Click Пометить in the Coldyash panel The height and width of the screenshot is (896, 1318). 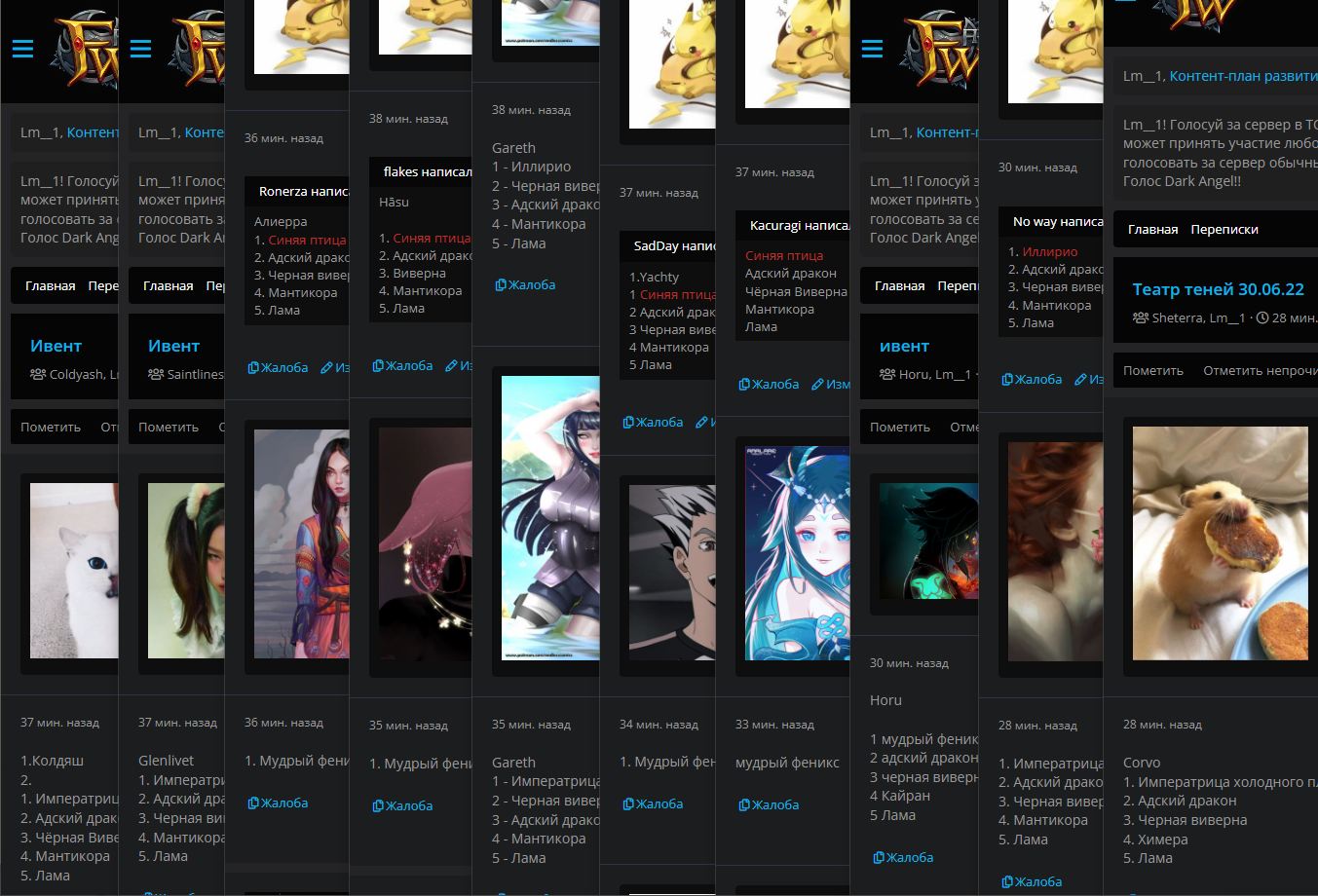point(51,427)
